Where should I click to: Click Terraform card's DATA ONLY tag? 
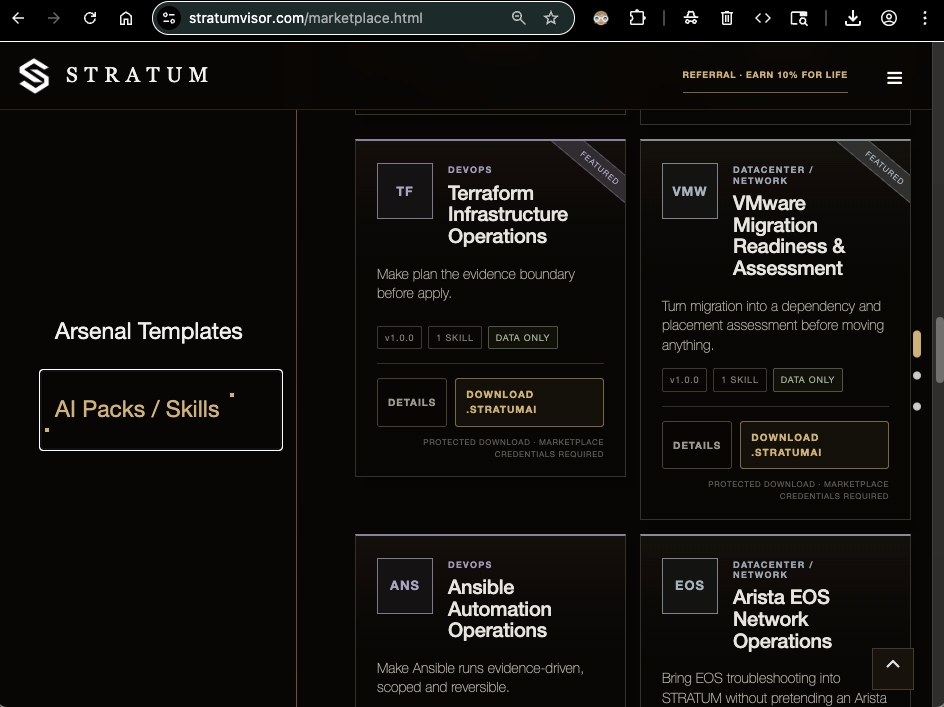click(523, 338)
